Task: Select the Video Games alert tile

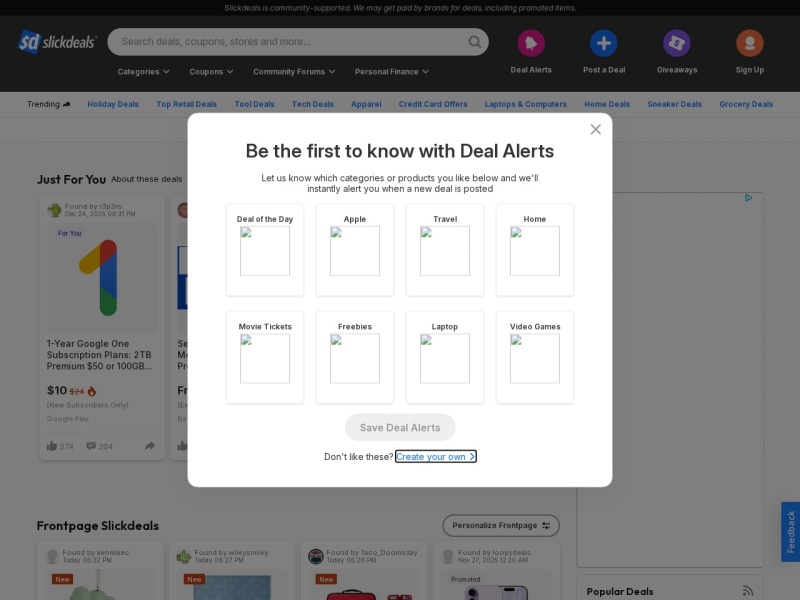Action: pos(535,357)
